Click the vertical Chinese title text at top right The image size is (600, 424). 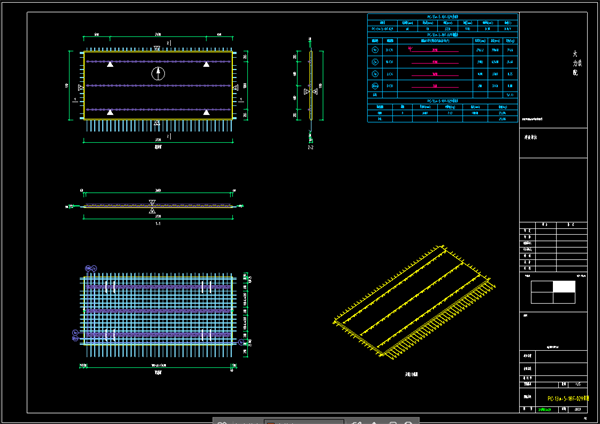(x=576, y=63)
